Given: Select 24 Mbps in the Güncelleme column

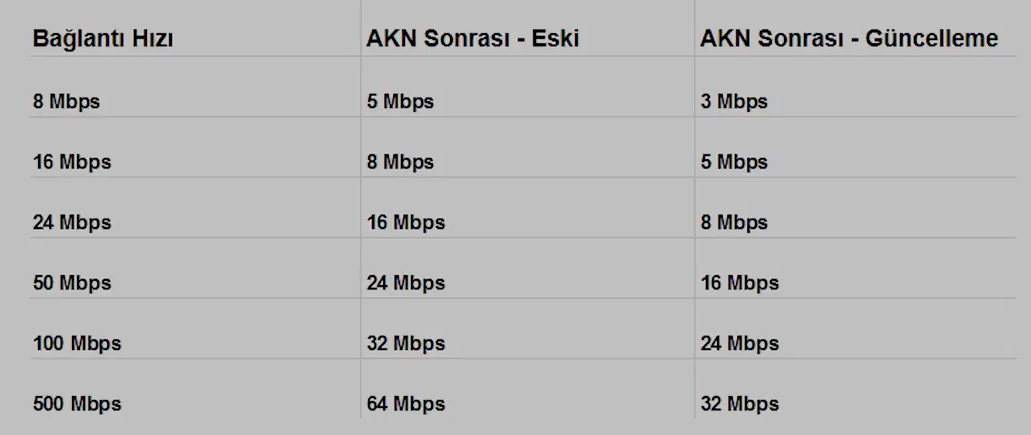Looking at the screenshot, I should point(740,344).
